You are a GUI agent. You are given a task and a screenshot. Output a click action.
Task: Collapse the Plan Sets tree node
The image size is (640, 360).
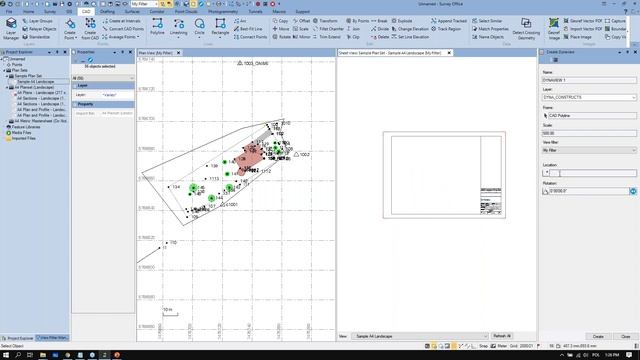coord(4,70)
